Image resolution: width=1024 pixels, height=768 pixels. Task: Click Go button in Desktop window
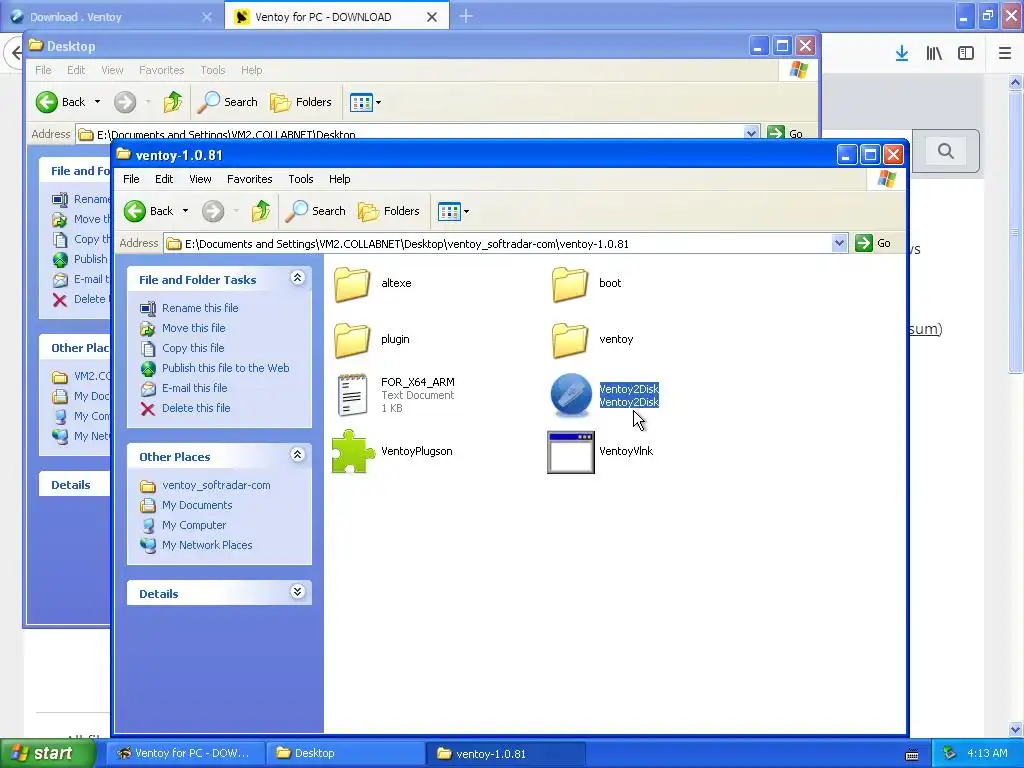(x=786, y=133)
